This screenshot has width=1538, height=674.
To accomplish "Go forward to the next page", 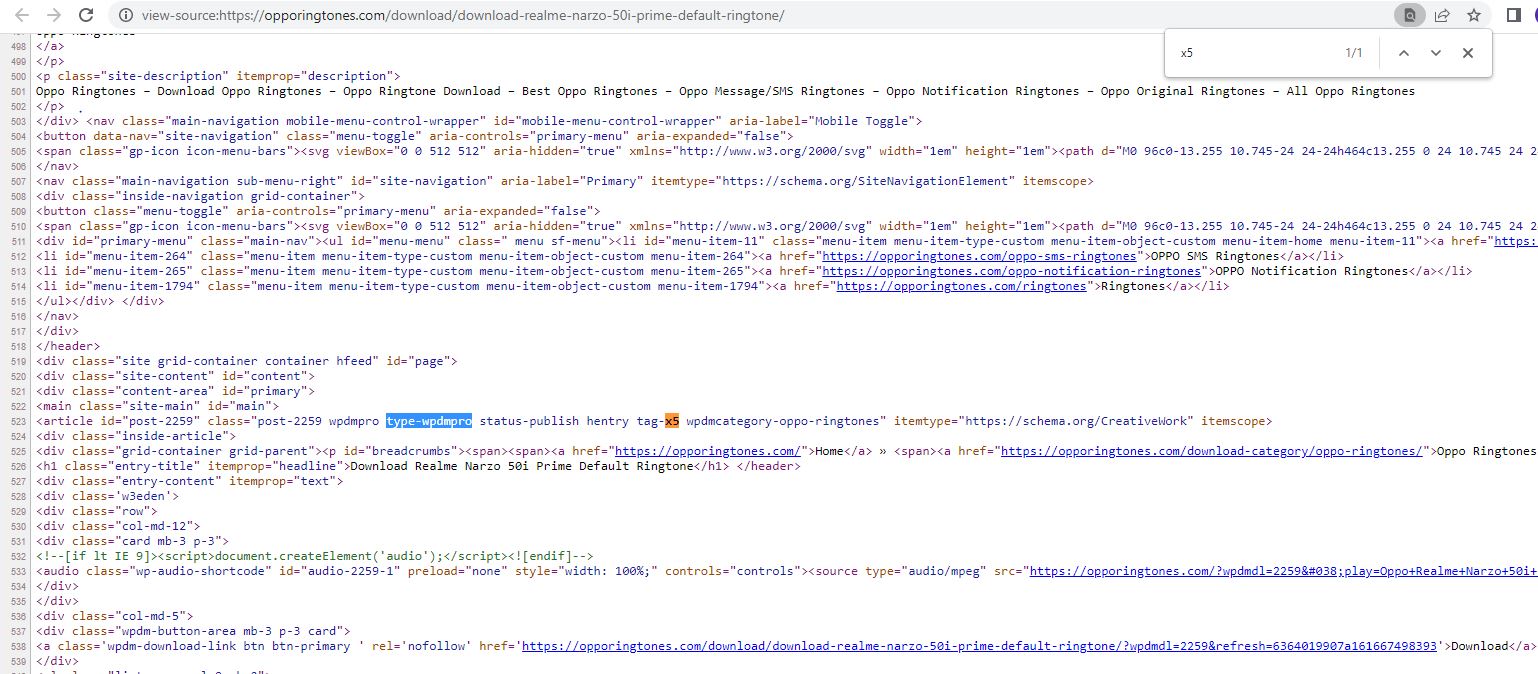I will 54,15.
